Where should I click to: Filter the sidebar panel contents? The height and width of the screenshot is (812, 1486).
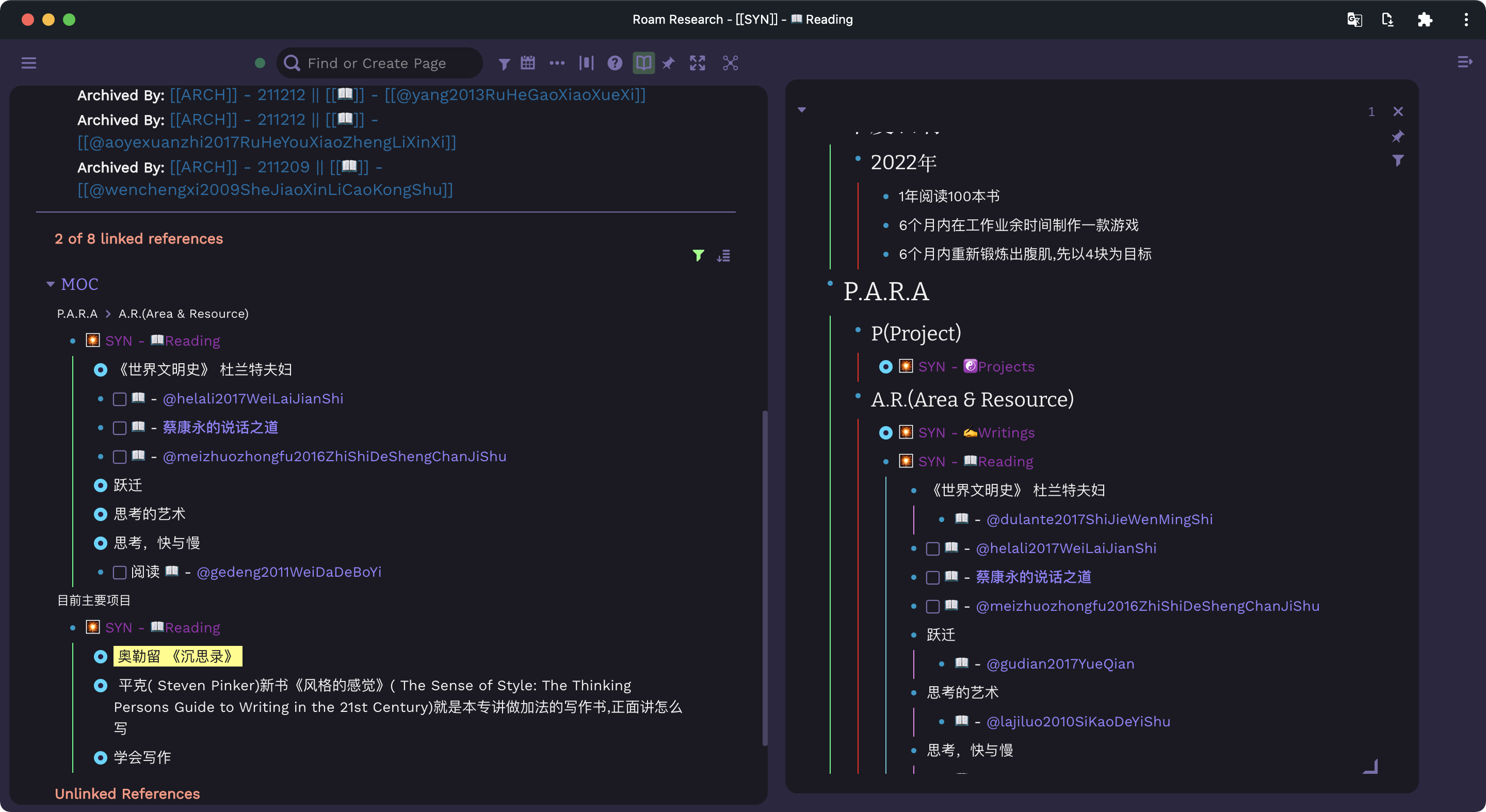1398,160
